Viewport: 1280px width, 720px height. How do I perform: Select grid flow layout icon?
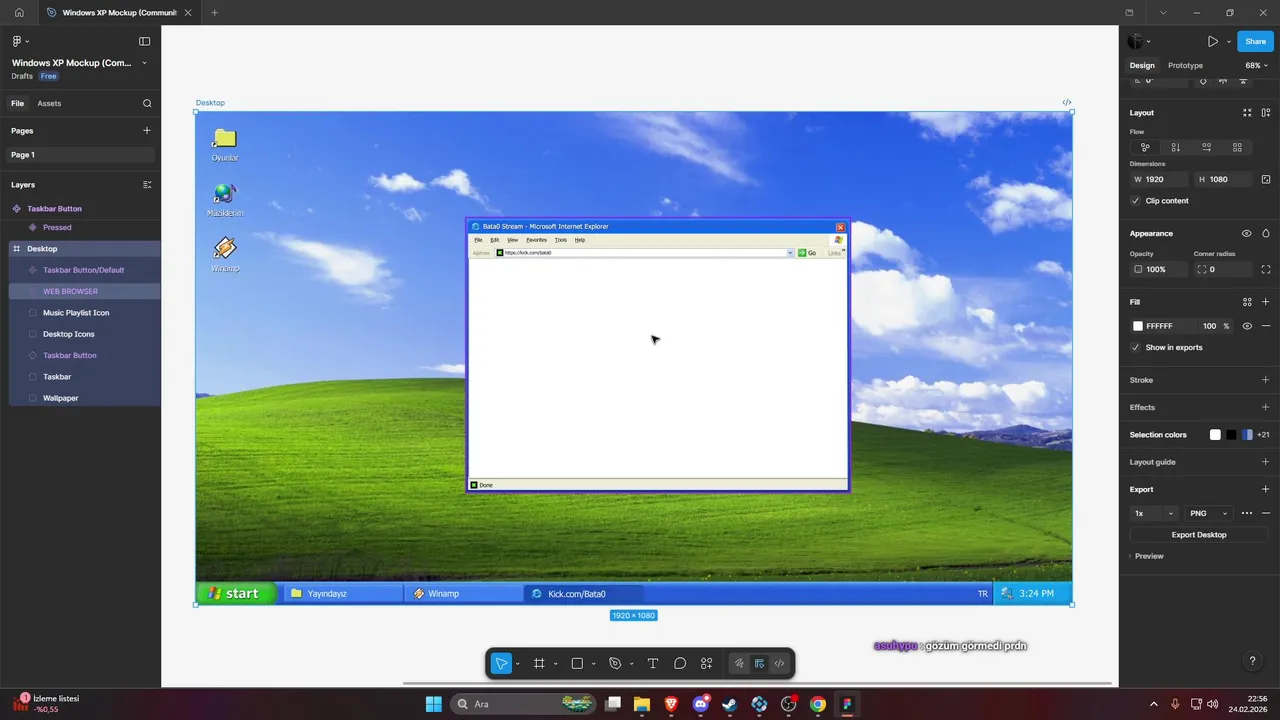1237,147
